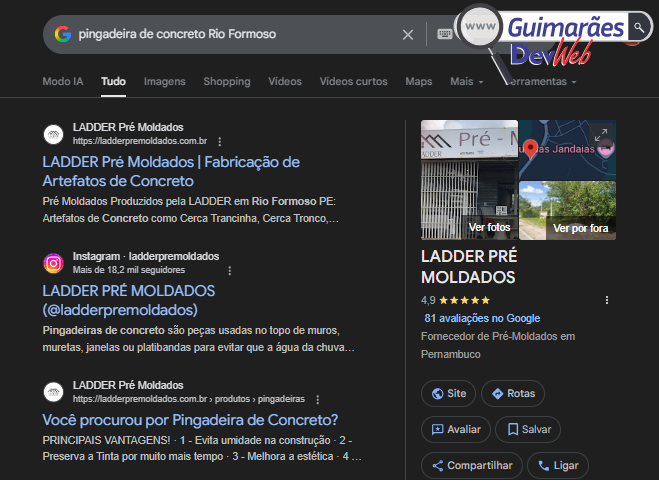Expand the Ferramentas dropdown
This screenshot has width=659, height=482.
click(x=541, y=81)
